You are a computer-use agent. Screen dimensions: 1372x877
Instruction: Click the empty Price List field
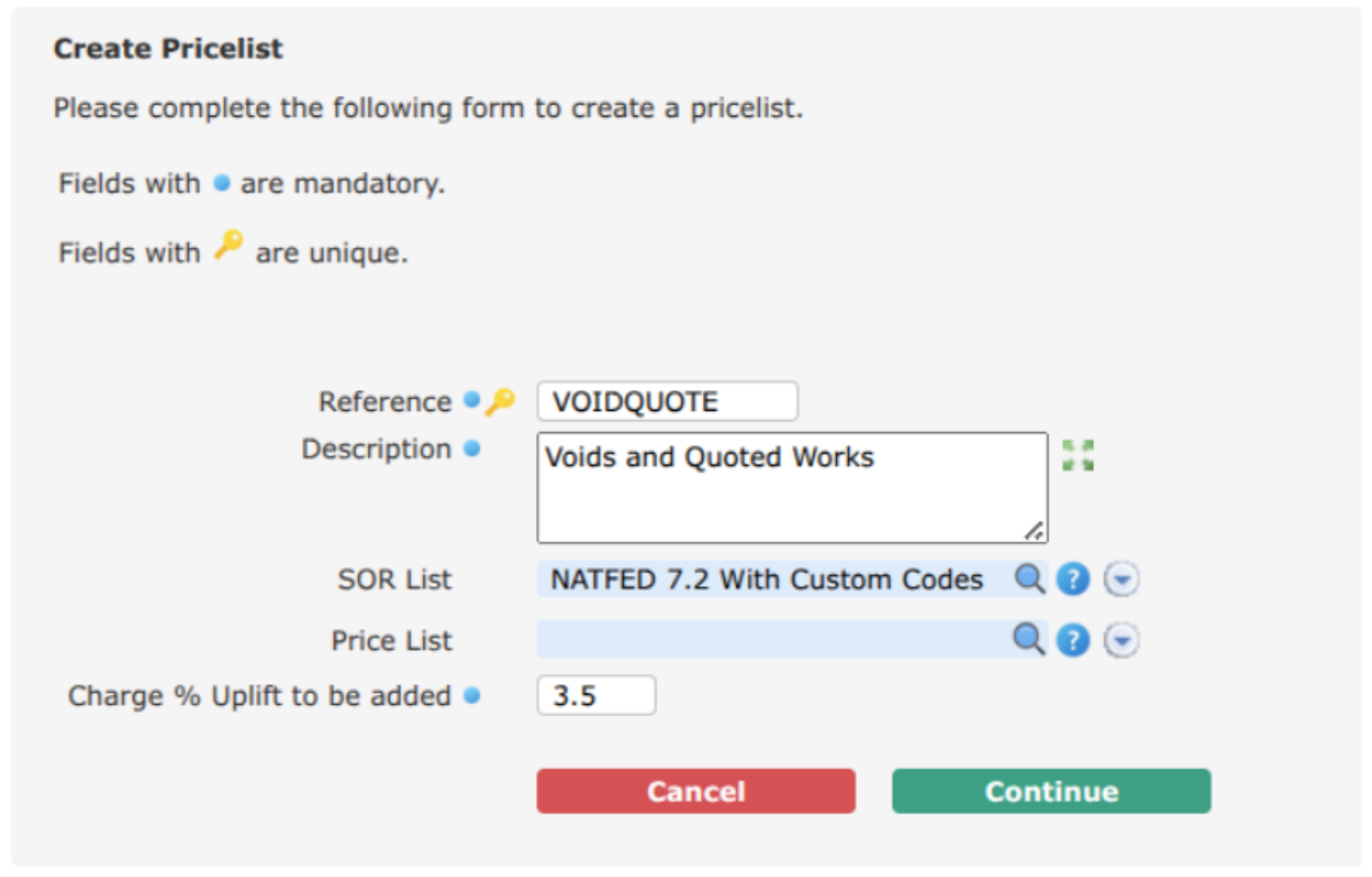[x=774, y=639]
